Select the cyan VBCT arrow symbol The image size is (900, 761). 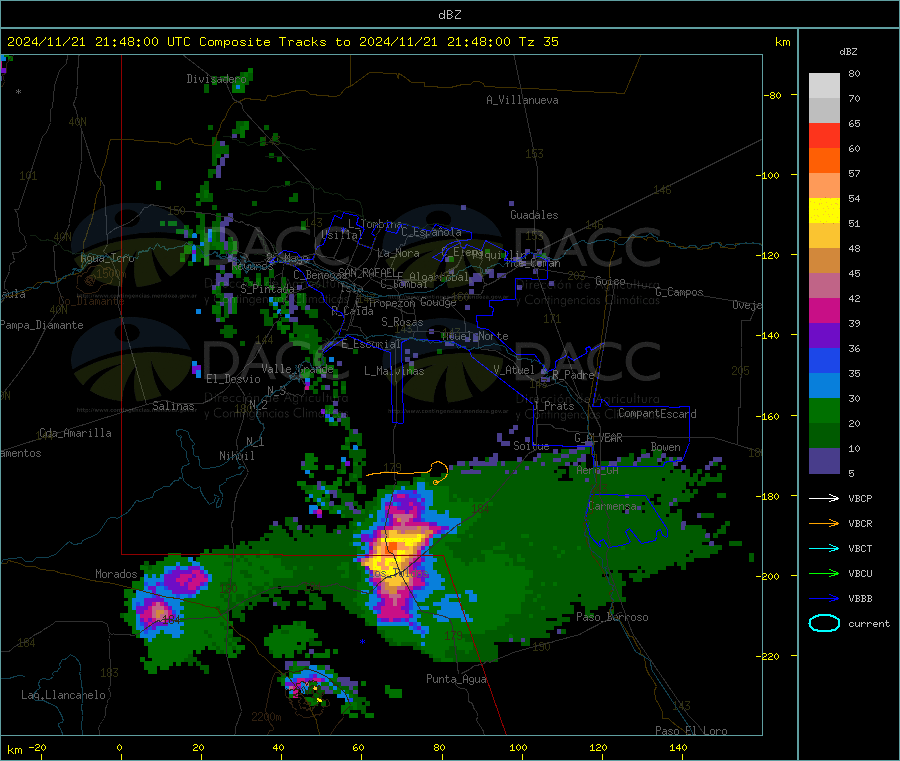coord(824,548)
